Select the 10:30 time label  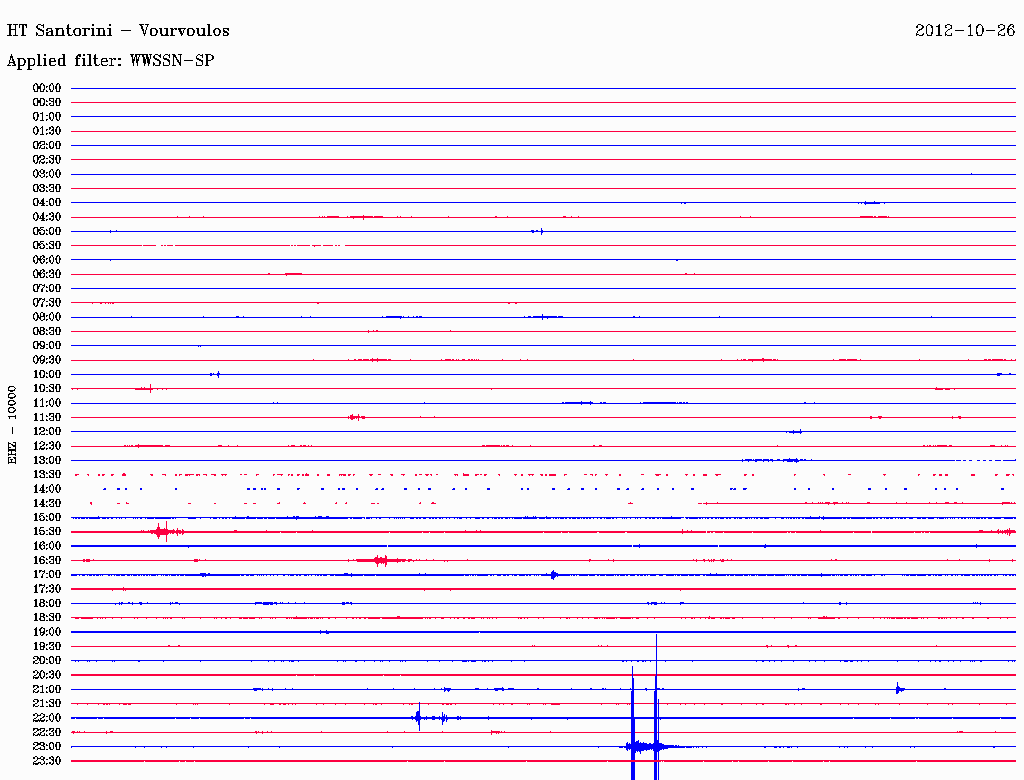coord(47,389)
